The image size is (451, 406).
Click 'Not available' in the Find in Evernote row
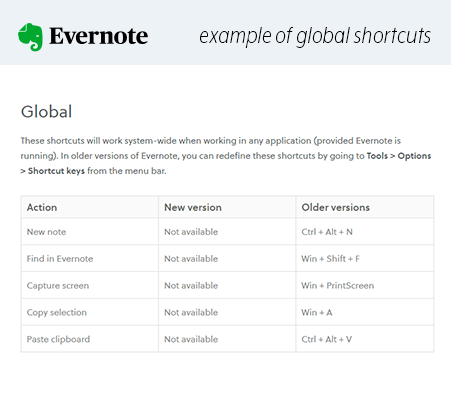point(191,259)
